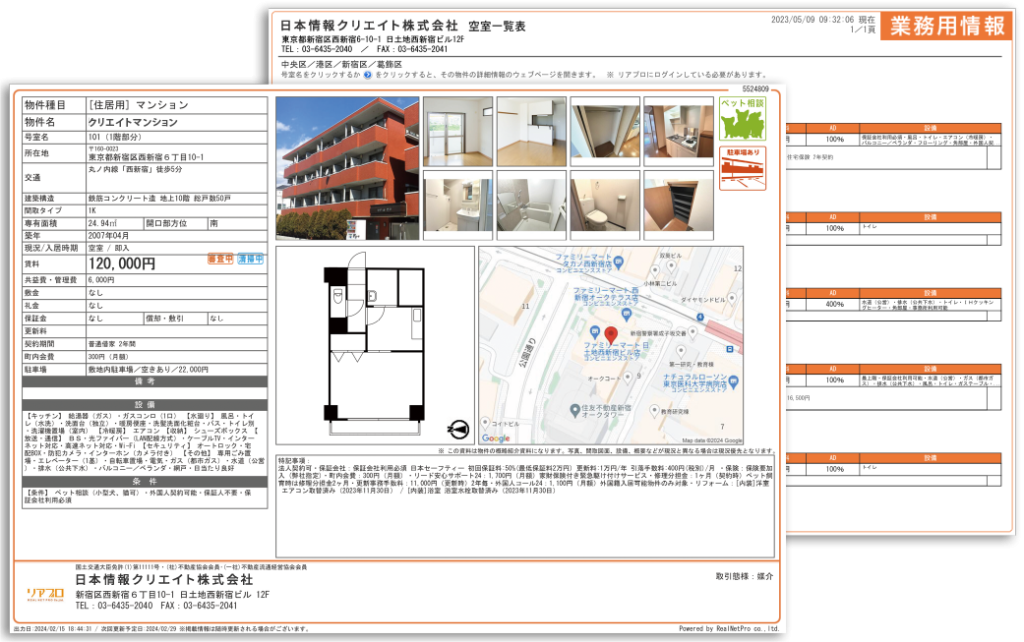Click the red map location pin

[x=611, y=335]
